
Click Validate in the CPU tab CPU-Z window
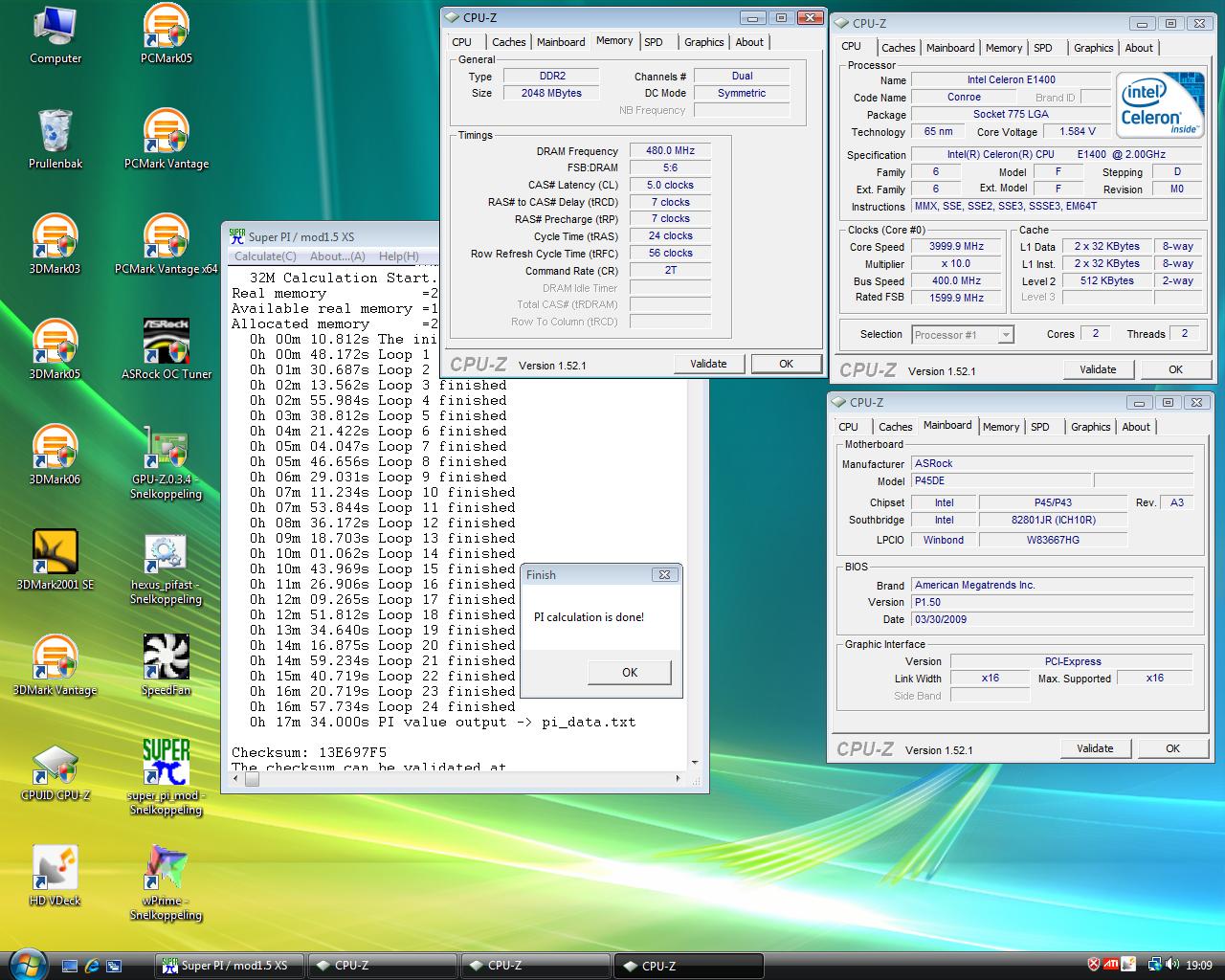click(x=1098, y=369)
